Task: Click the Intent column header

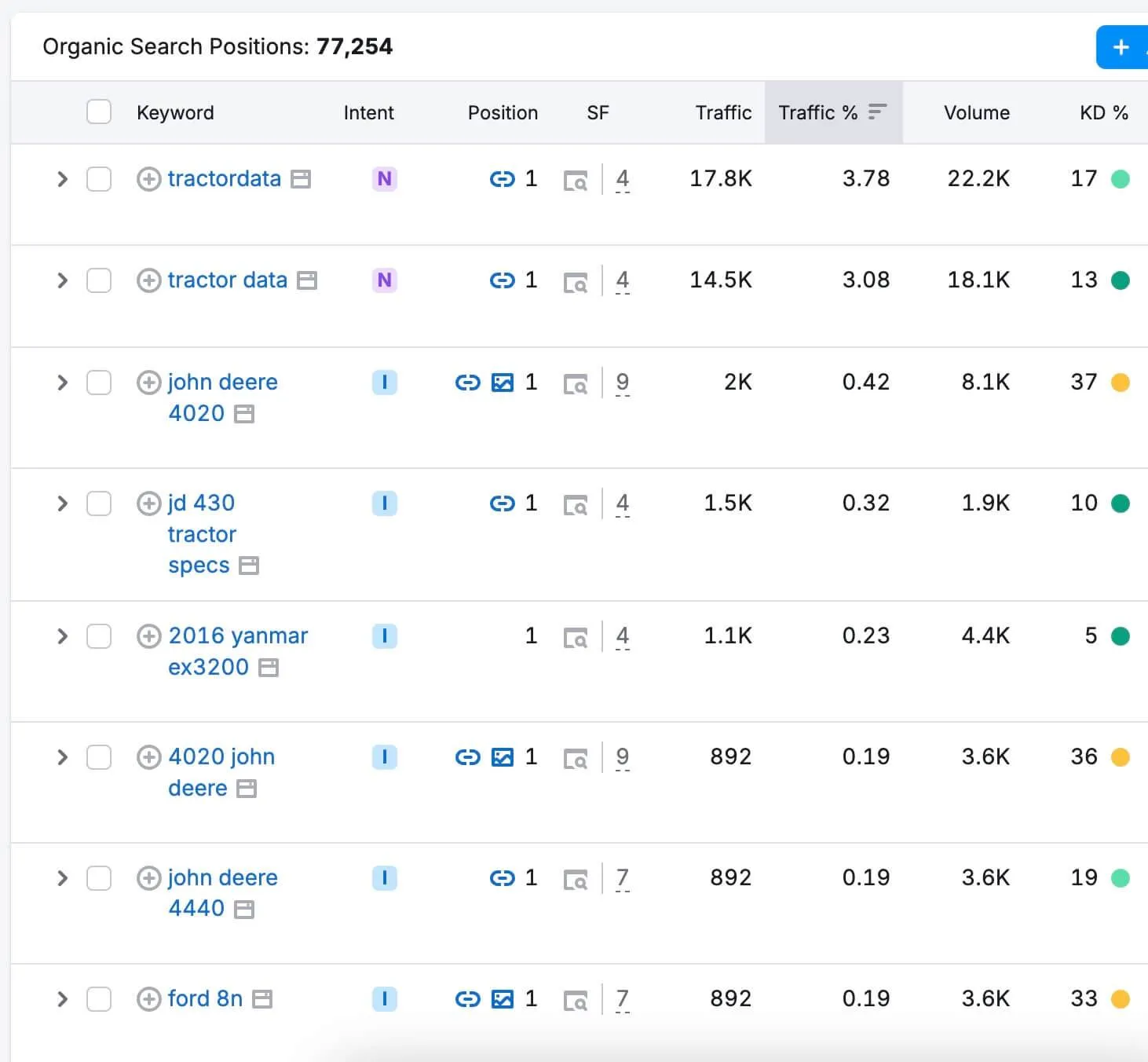Action: (x=369, y=112)
